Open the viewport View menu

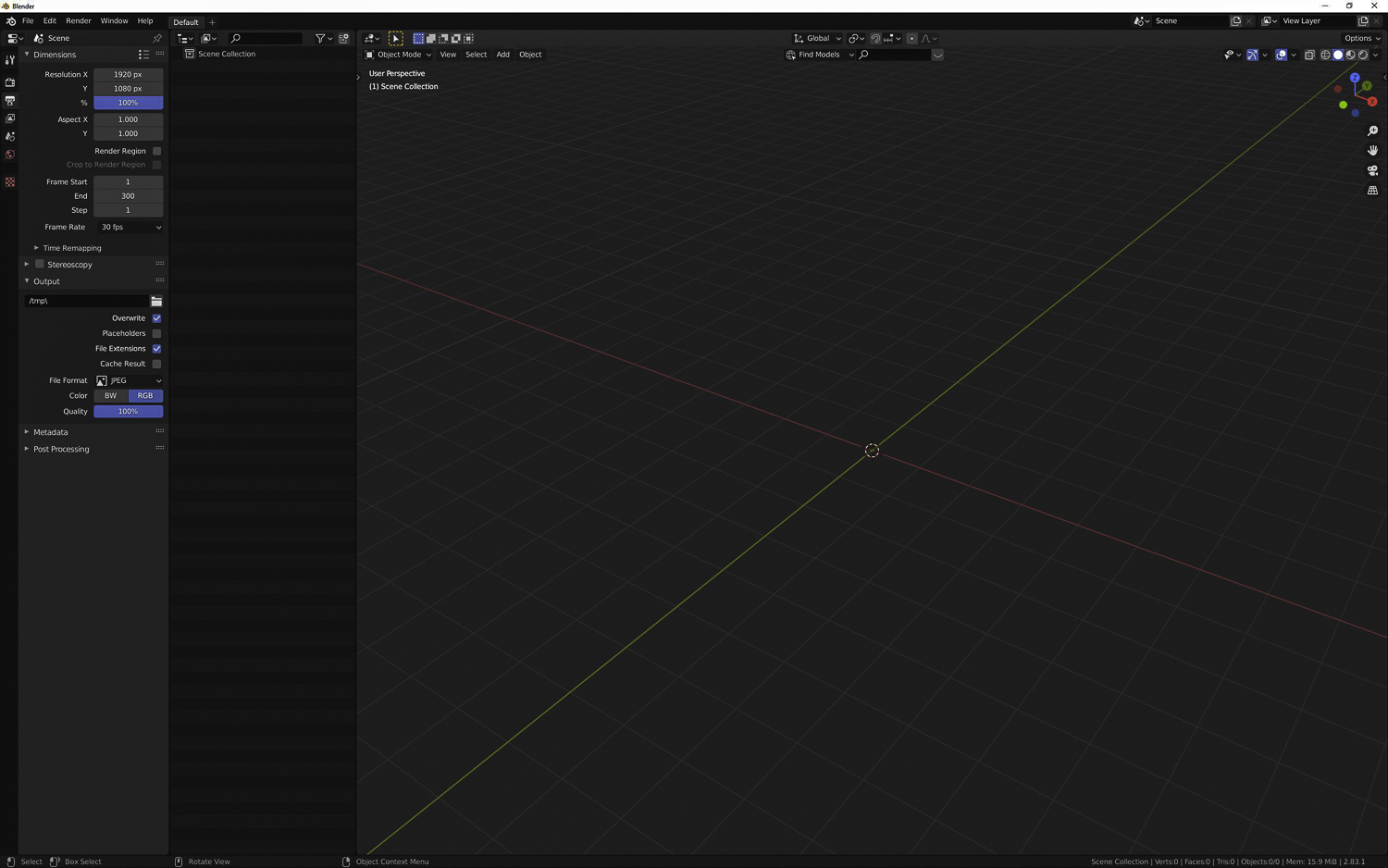pos(448,55)
